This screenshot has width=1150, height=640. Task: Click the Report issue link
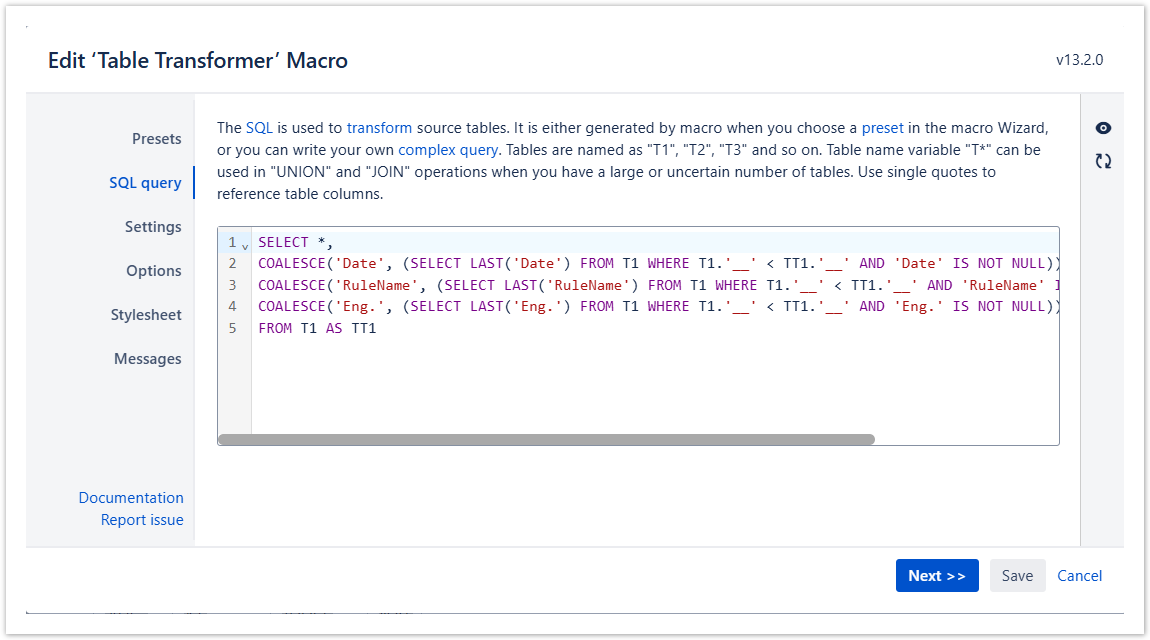[142, 520]
